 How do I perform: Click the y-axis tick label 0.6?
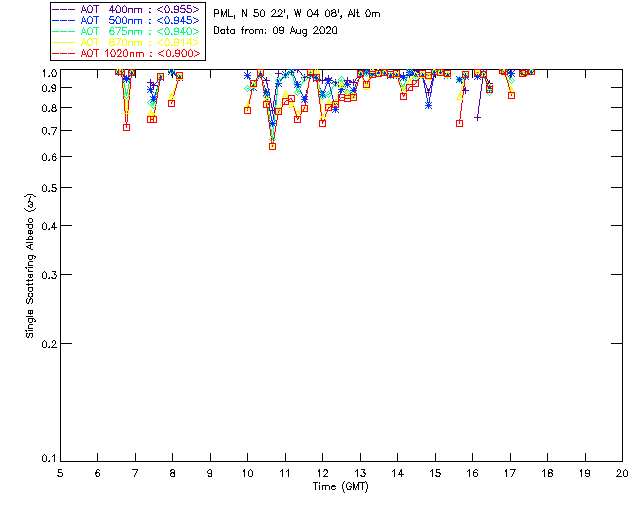(49, 157)
